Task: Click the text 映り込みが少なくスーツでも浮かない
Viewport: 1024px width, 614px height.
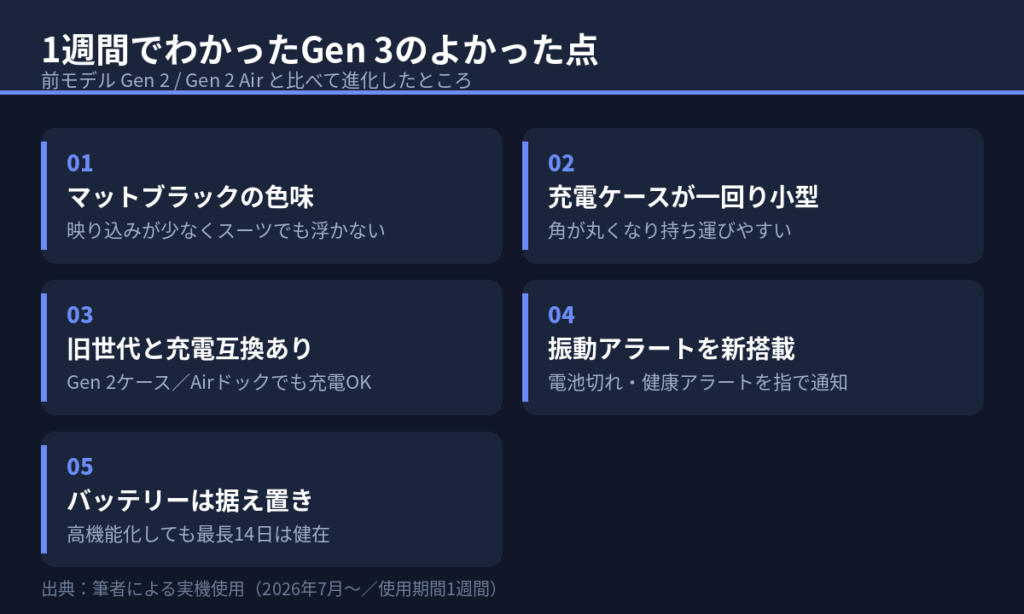Action: 226,230
